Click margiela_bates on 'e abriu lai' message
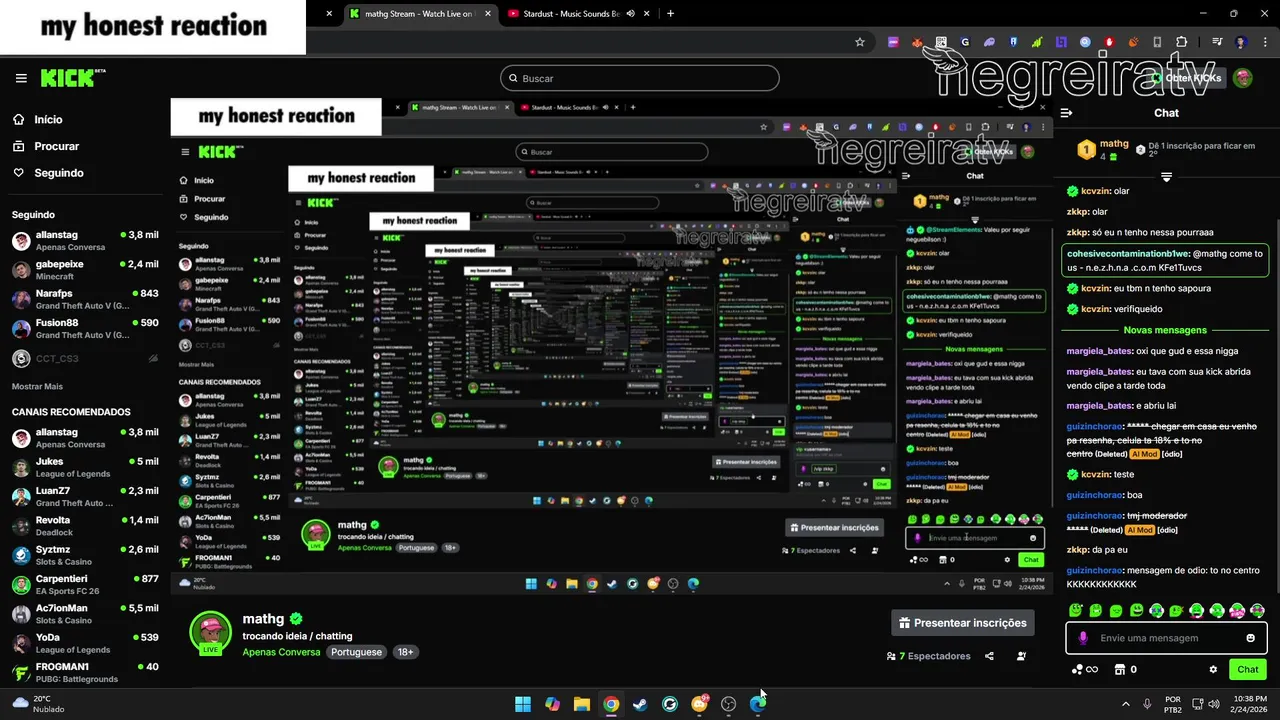 [x=1099, y=406]
